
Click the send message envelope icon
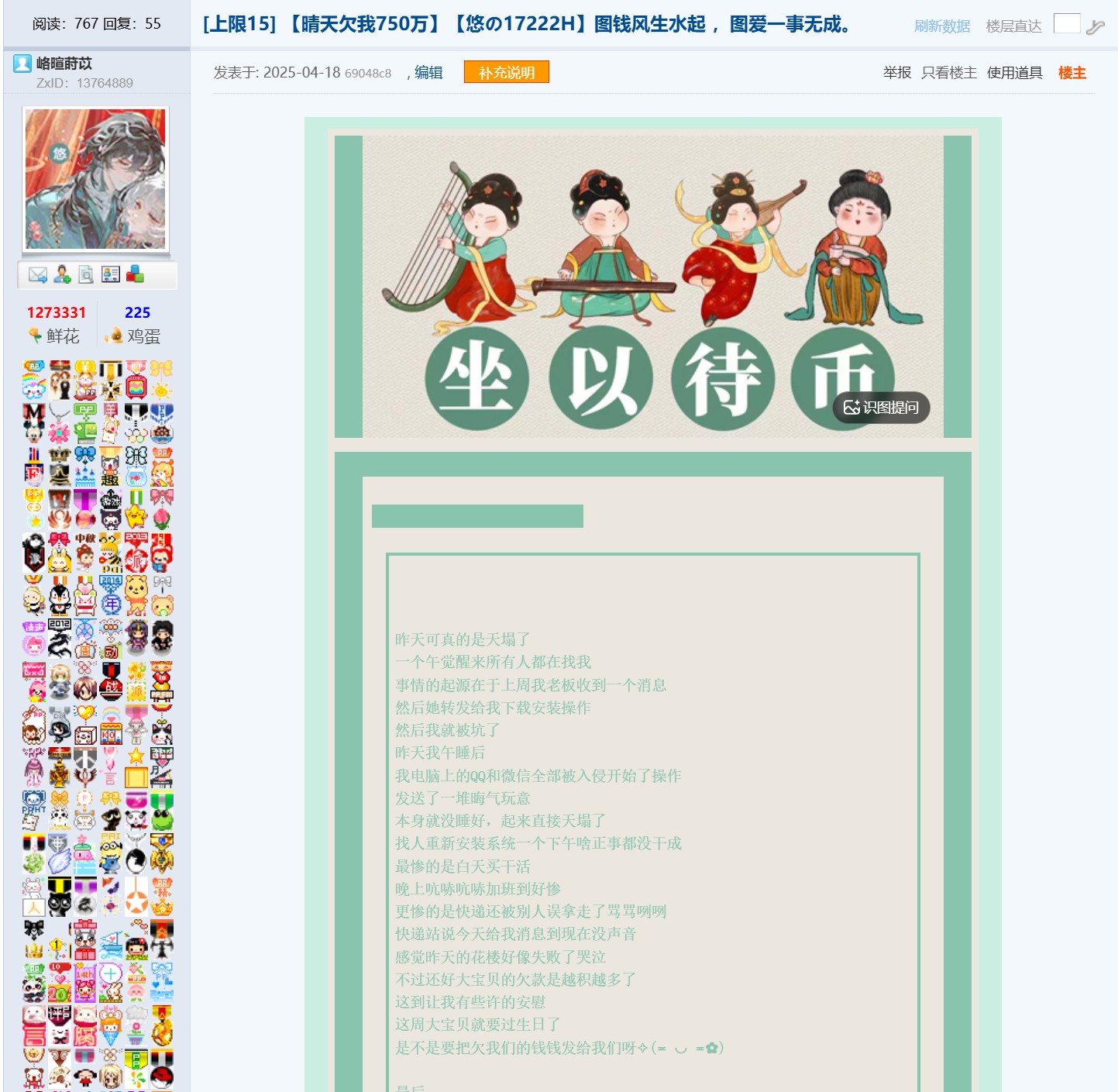point(37,274)
